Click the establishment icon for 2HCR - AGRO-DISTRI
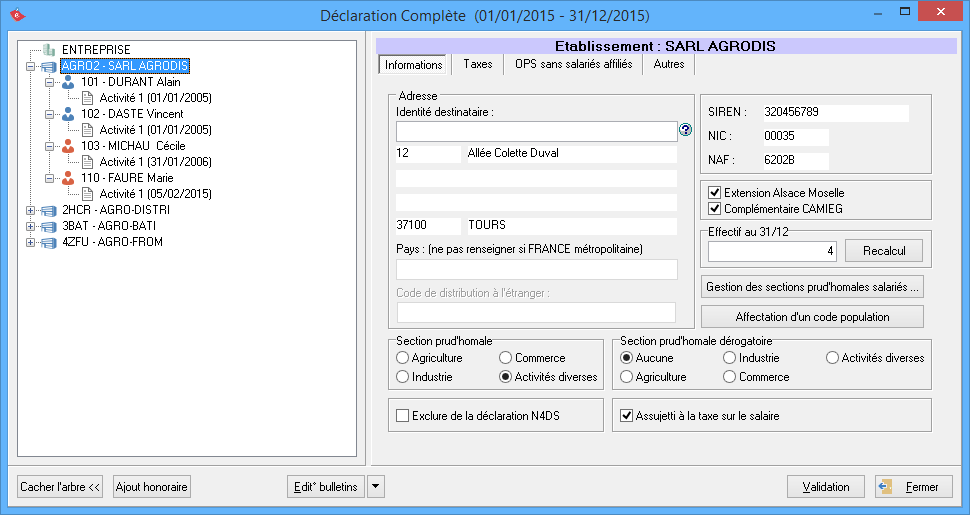 [49, 210]
